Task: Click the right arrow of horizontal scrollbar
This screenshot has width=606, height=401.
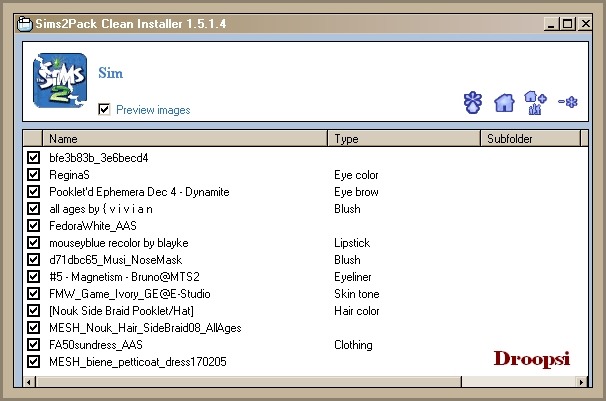Action: point(582,382)
